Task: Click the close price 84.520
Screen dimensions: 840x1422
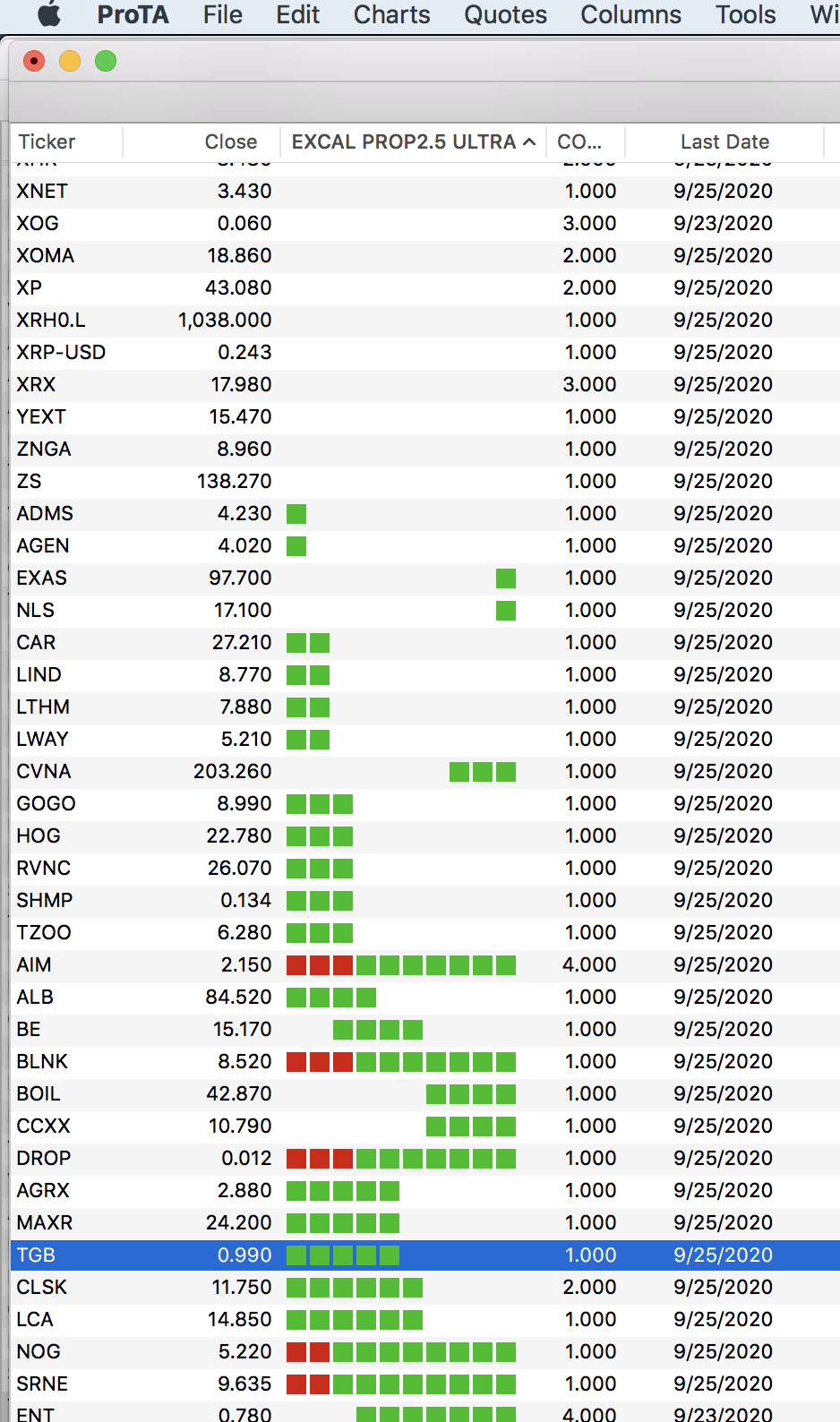Action: 238,997
